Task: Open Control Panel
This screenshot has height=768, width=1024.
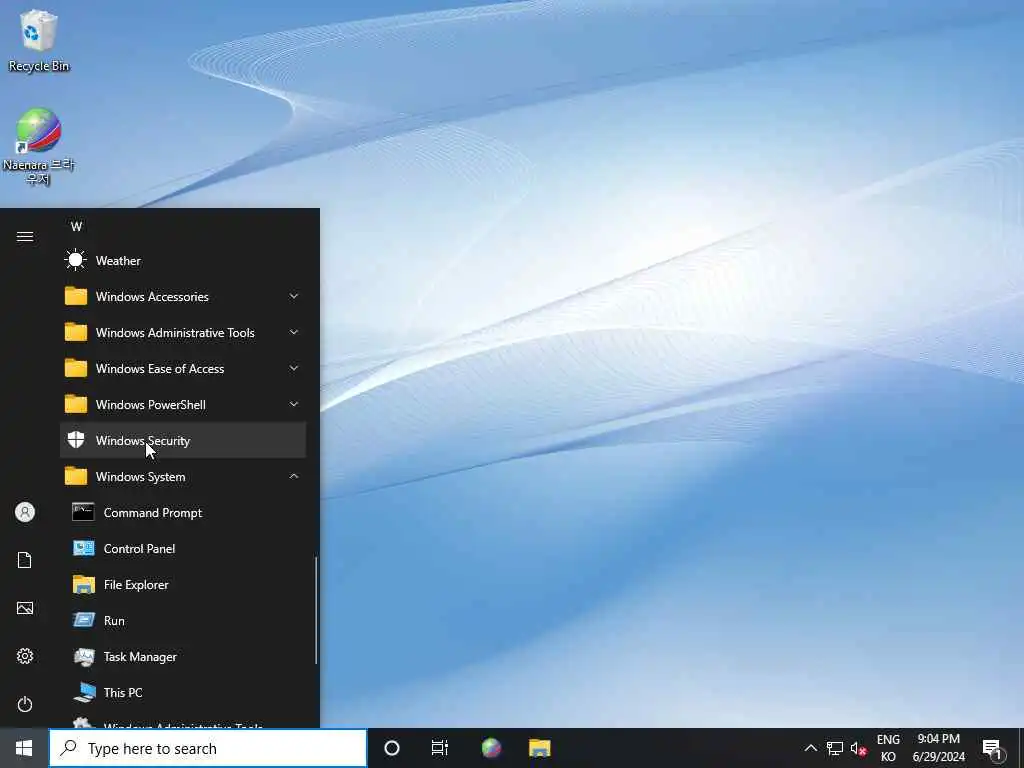Action: point(183,549)
